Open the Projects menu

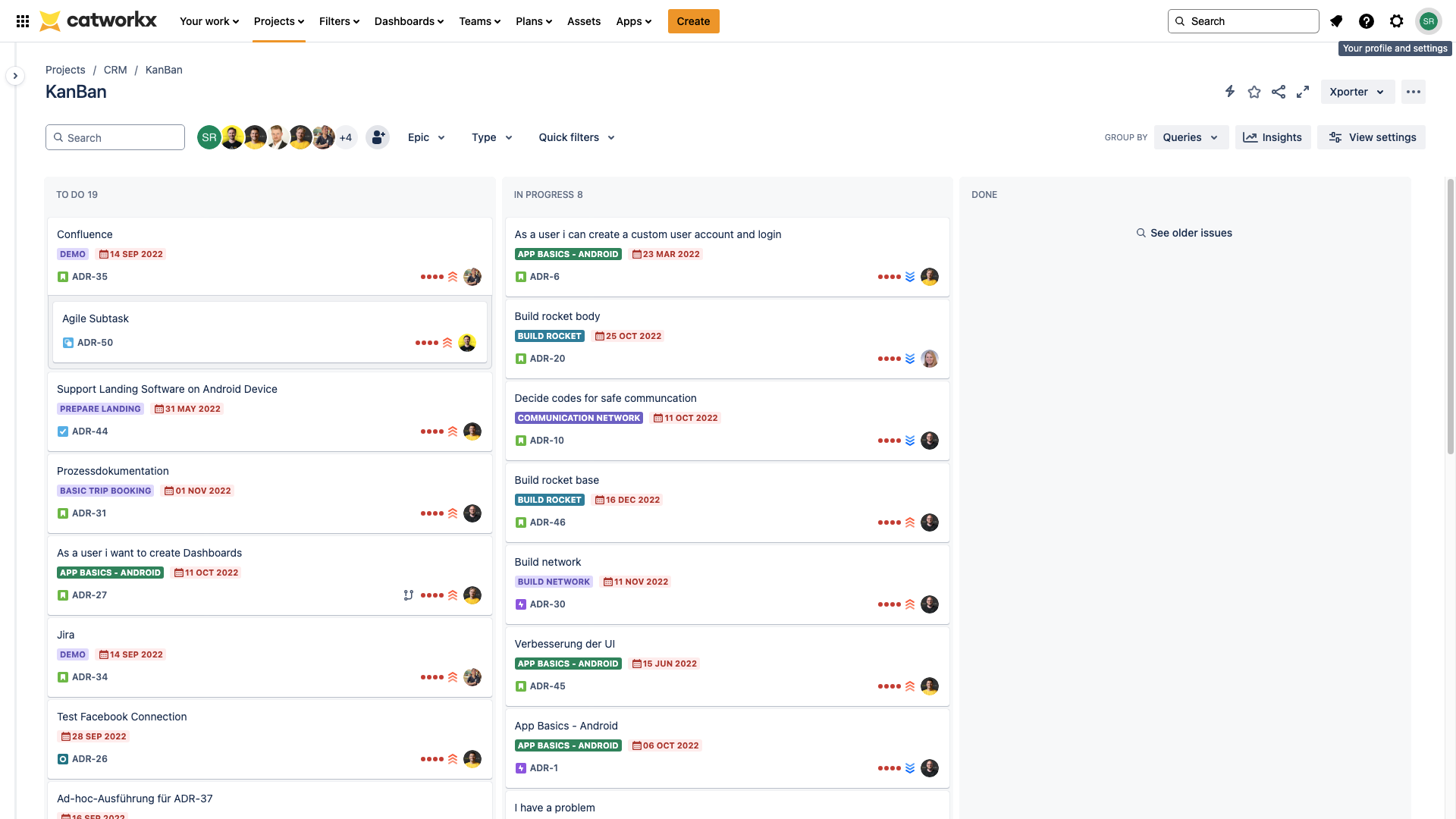click(x=279, y=21)
